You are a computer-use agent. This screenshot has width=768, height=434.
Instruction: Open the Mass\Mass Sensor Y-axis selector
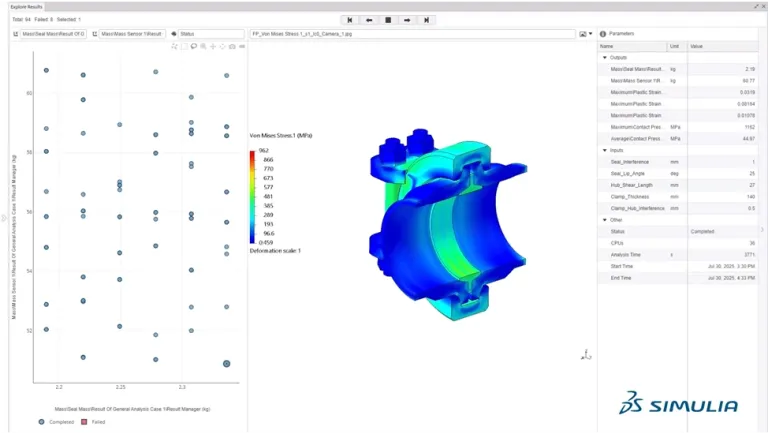132,34
